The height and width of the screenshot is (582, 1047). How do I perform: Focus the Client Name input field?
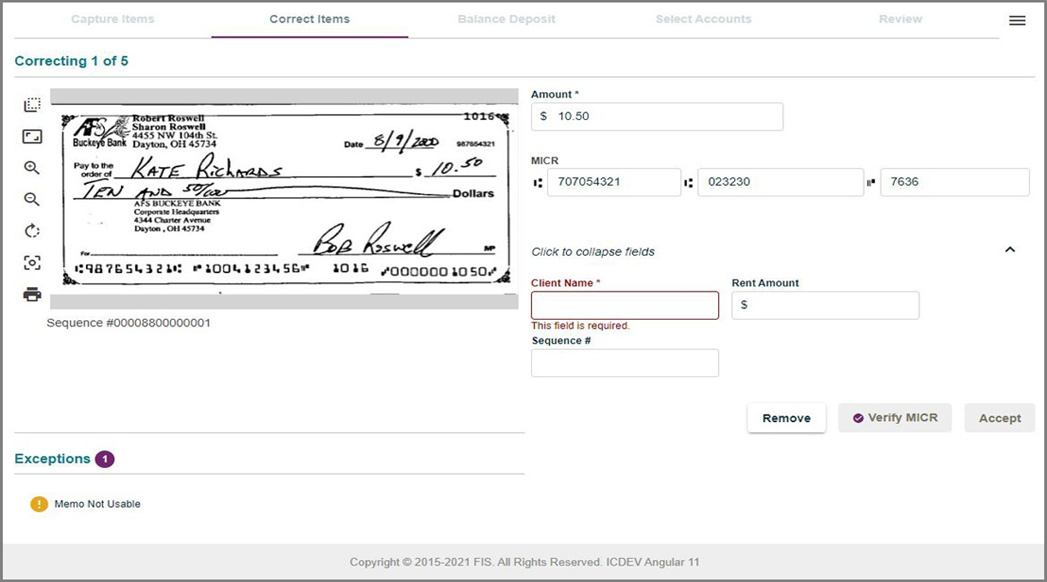click(x=624, y=305)
